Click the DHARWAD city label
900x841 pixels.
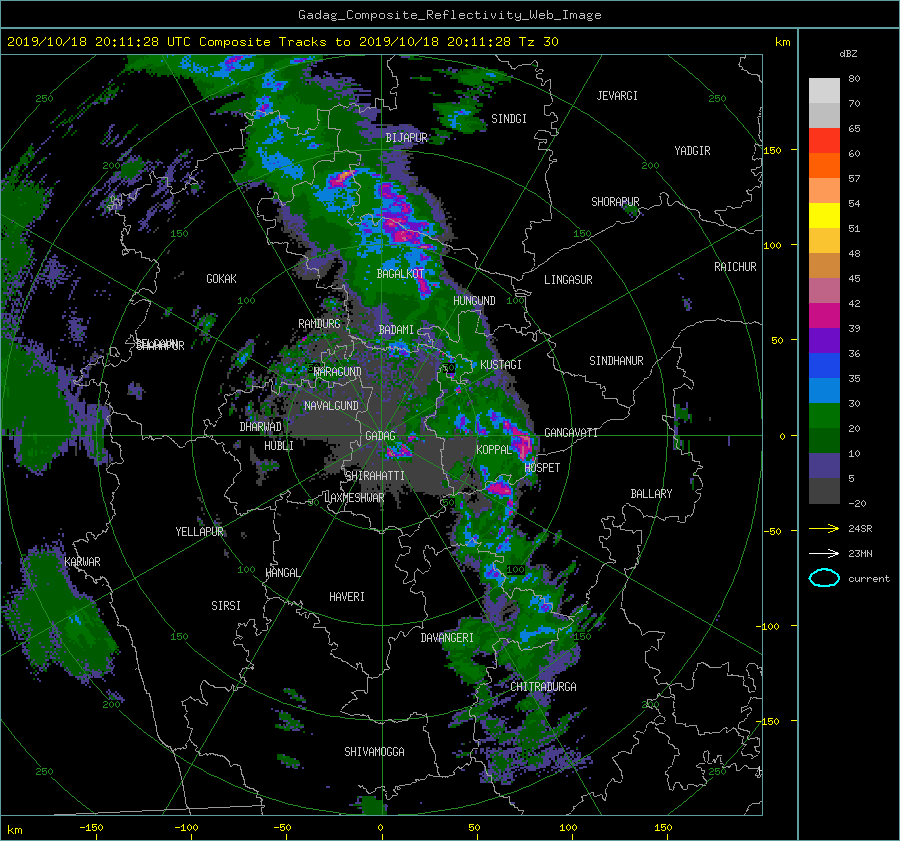[260, 427]
